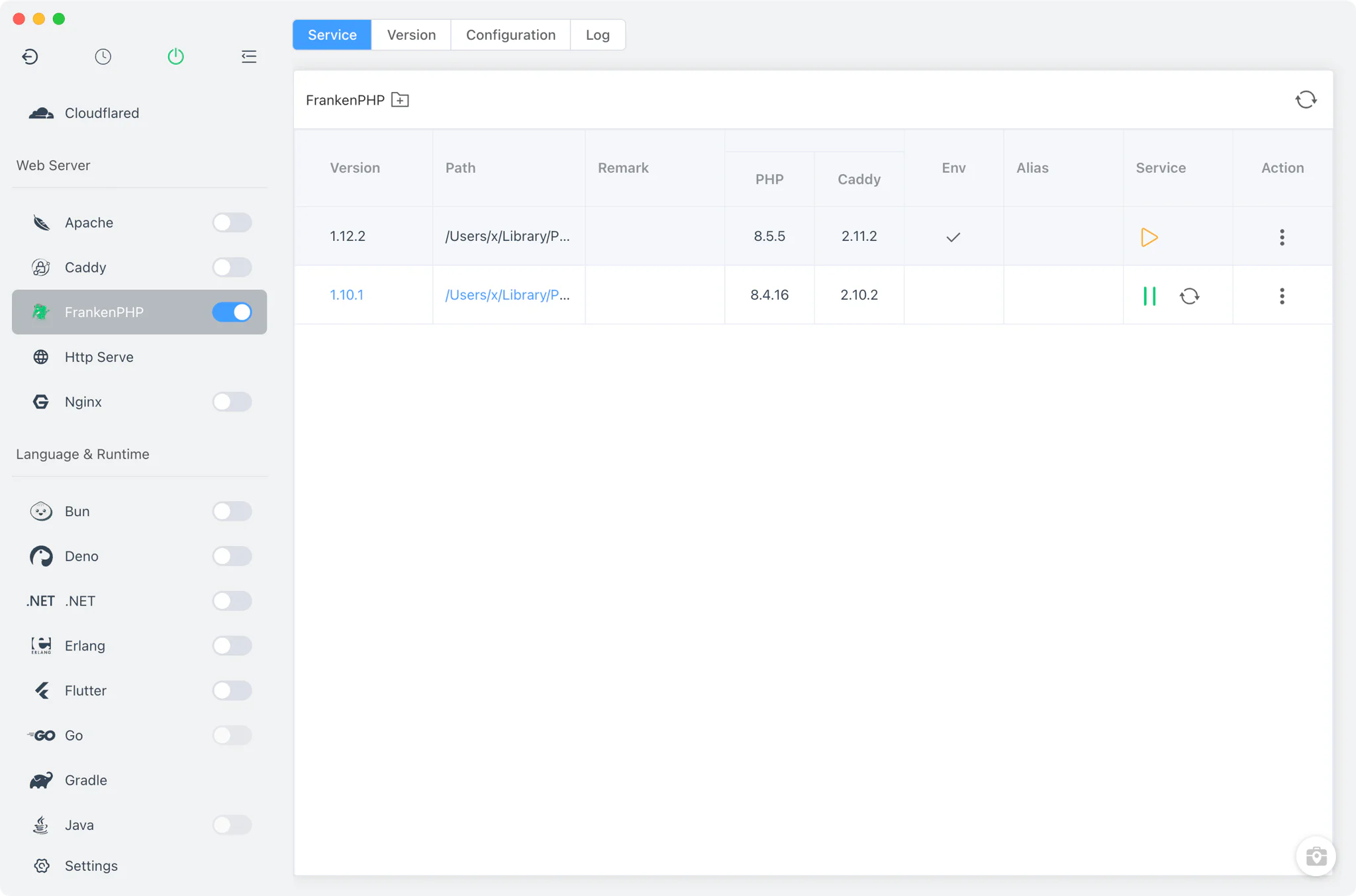Enable the Java toggle
Viewport: 1356px width, 896px height.
pyautogui.click(x=232, y=825)
